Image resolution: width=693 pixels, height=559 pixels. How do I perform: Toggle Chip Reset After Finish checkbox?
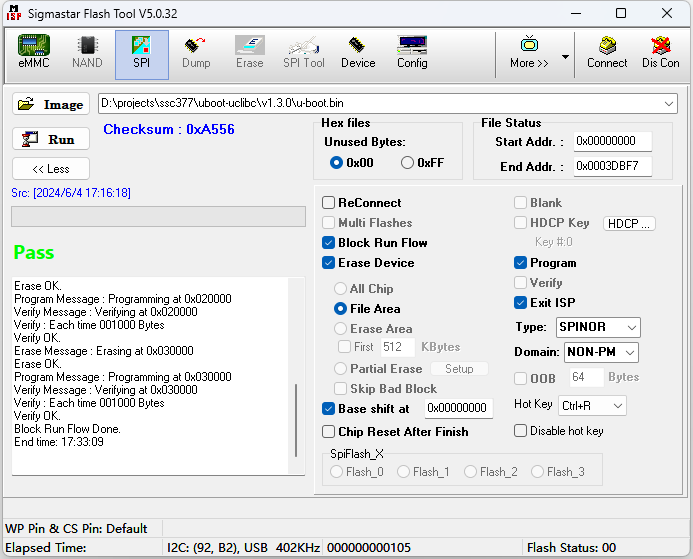pos(329,432)
